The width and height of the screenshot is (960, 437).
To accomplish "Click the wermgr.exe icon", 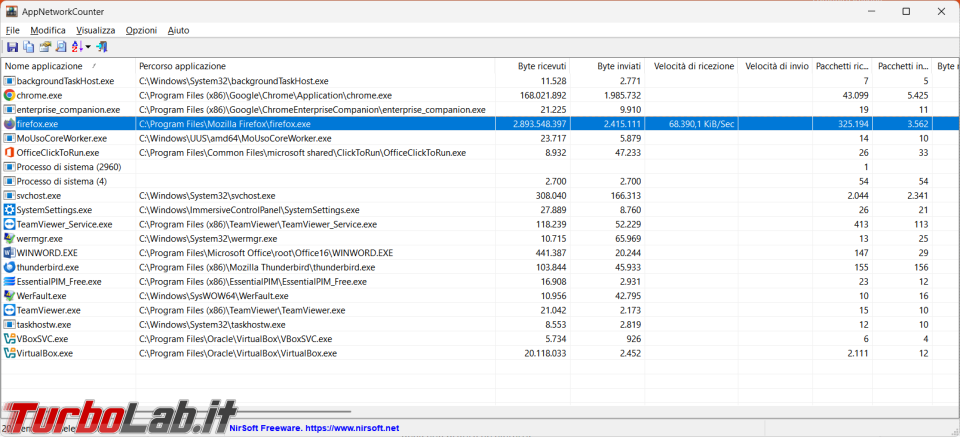I will [x=9, y=239].
